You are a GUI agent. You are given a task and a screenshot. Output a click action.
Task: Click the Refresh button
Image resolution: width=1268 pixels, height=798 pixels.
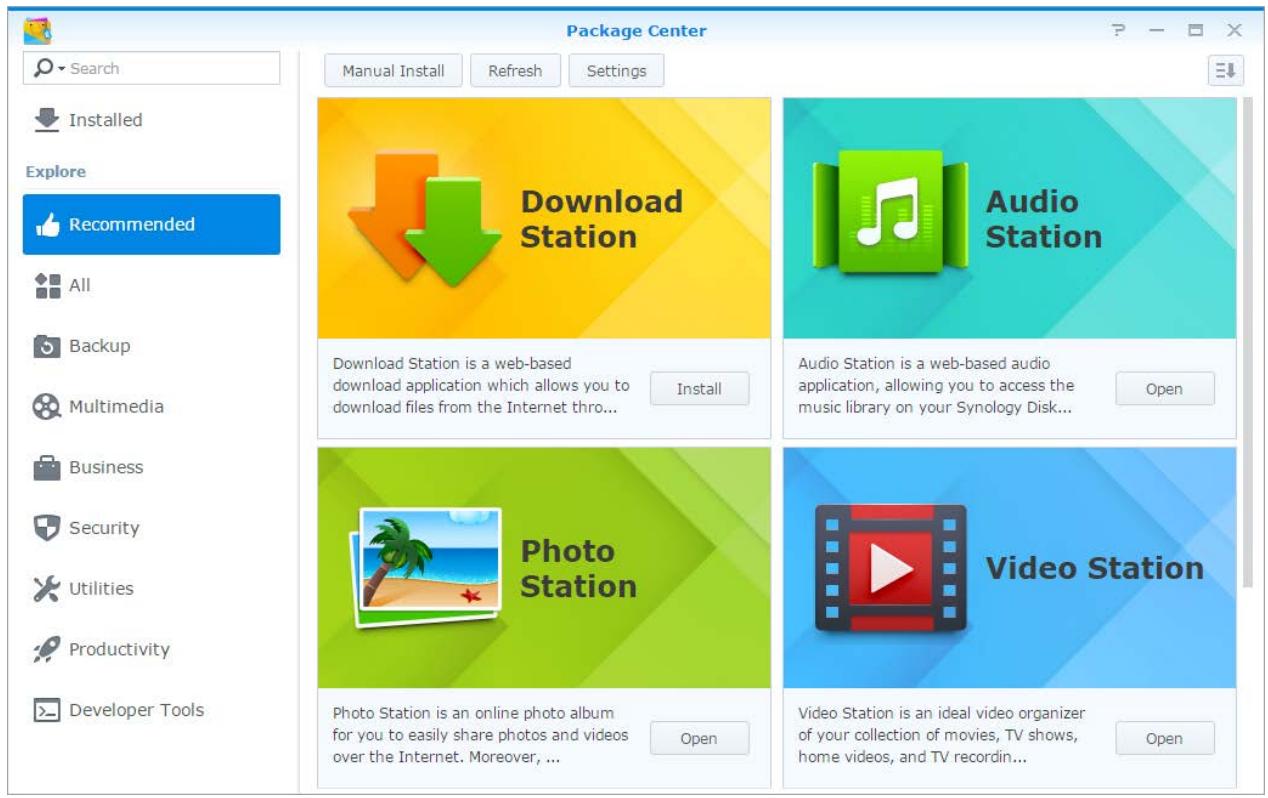coord(515,71)
